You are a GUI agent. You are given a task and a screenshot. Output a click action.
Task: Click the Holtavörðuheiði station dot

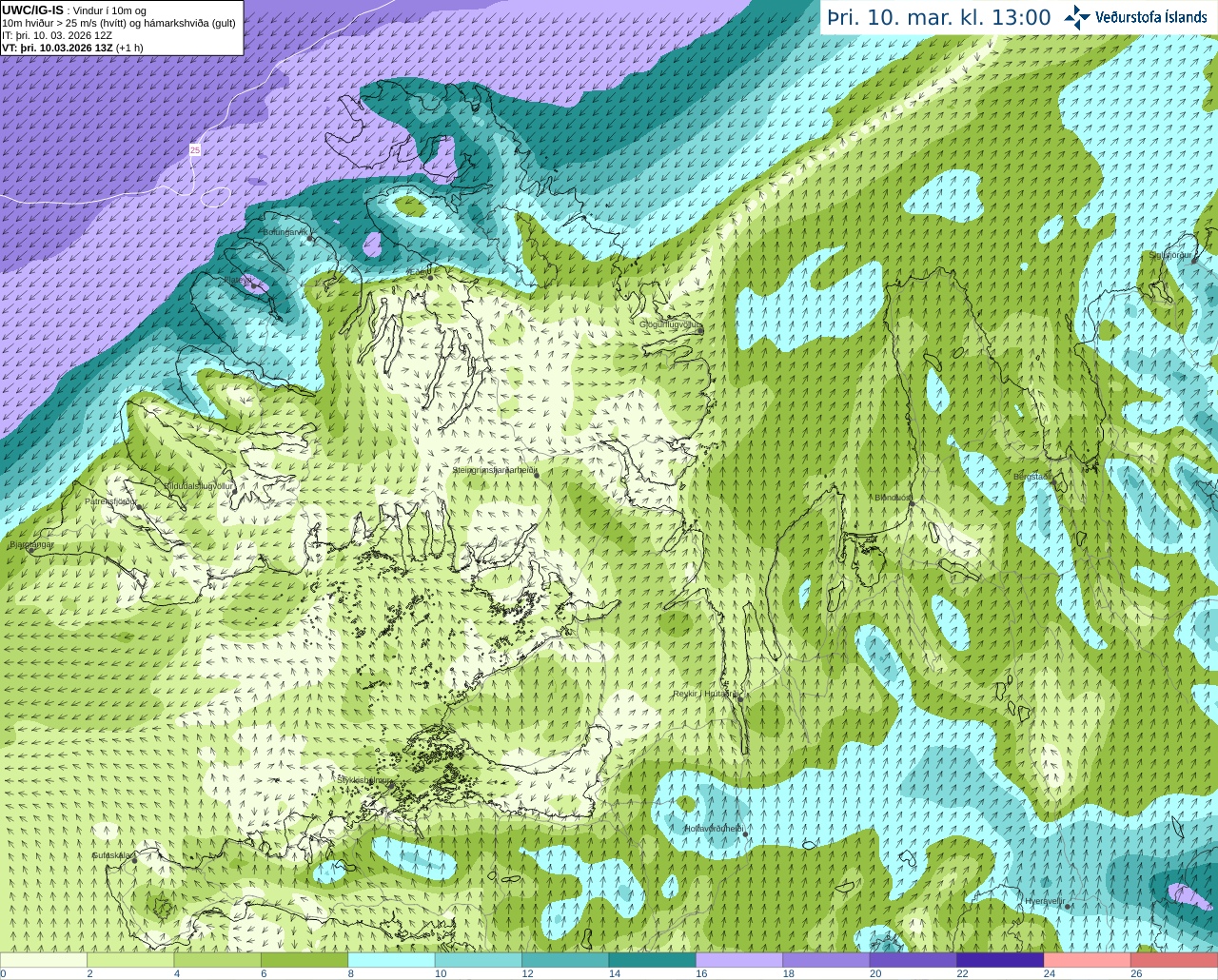point(745,835)
